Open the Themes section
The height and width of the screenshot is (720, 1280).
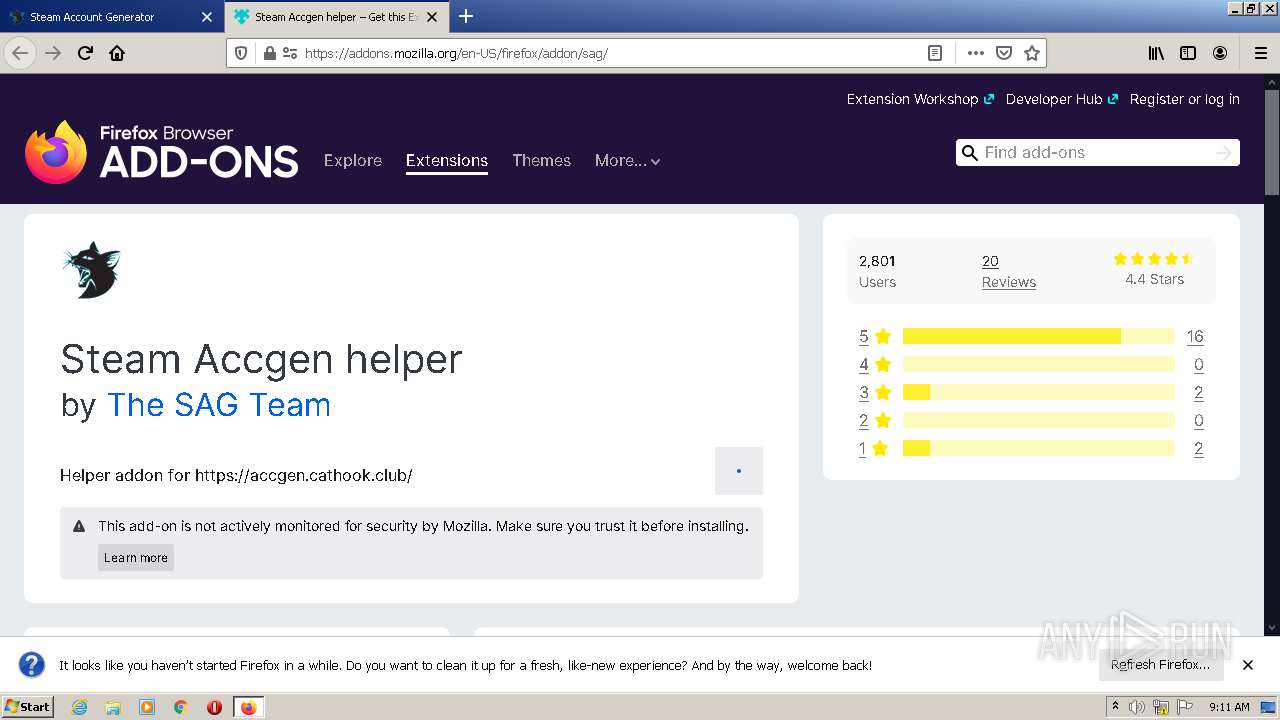tap(541, 160)
